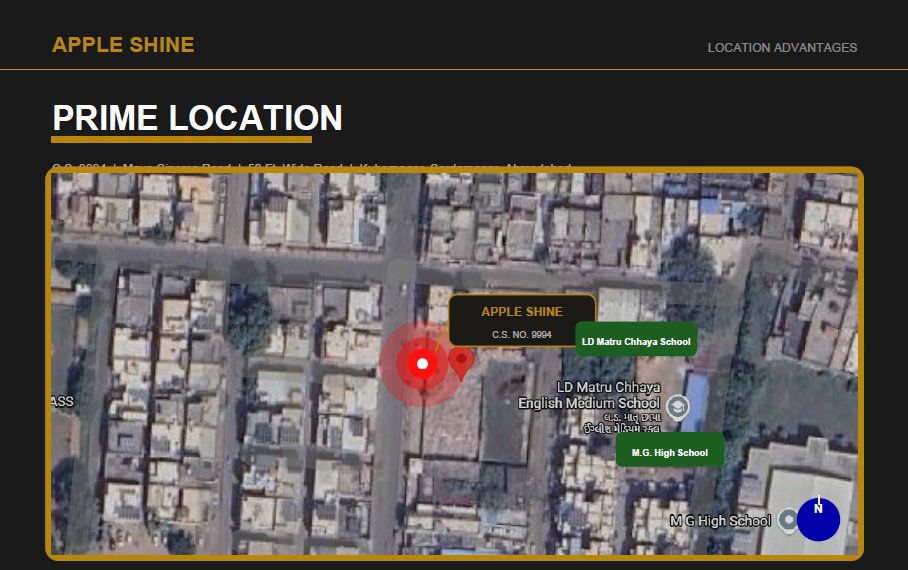Viewport: 908px width, 570px height.
Task: Click the APPLE SHINE logo in header
Action: pos(123,45)
